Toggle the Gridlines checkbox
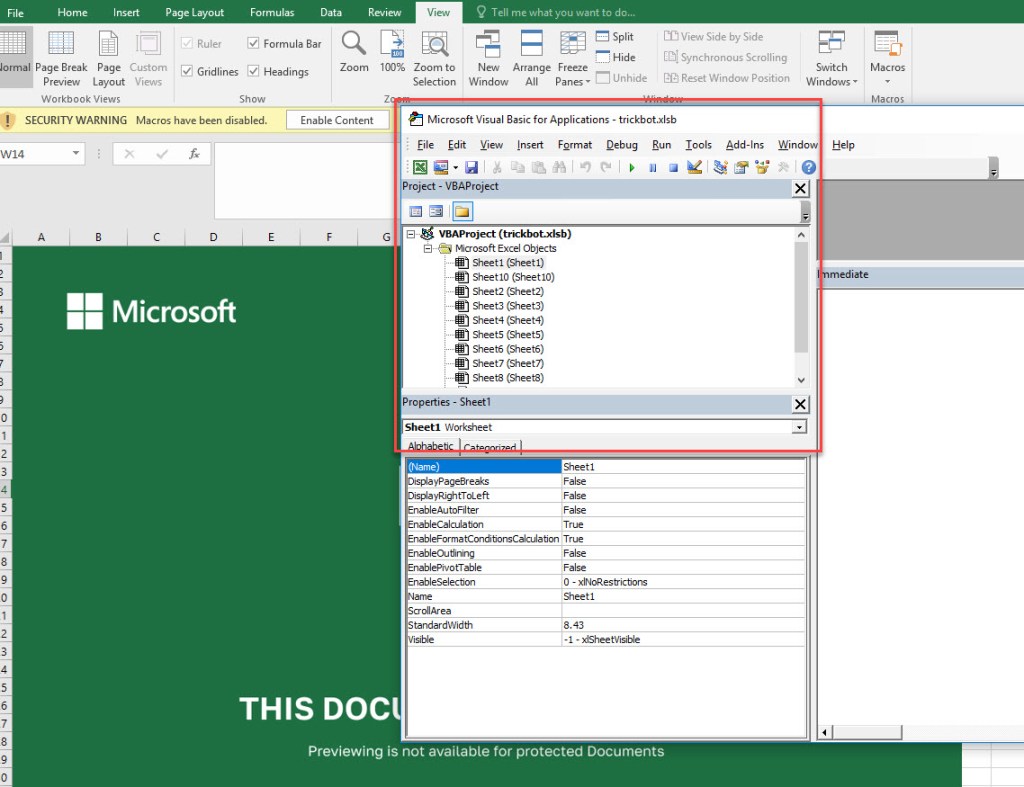The width and height of the screenshot is (1024, 787). point(187,72)
